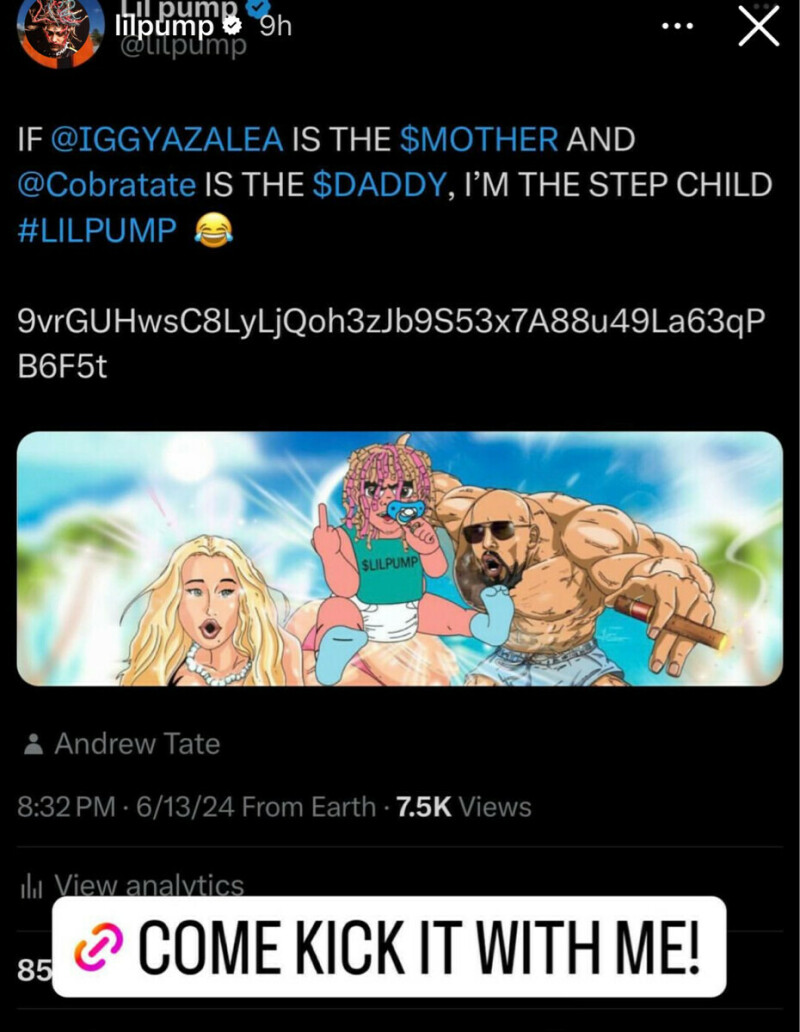Open the @Cobratate mention link
The width and height of the screenshot is (800, 1032).
[x=107, y=185]
